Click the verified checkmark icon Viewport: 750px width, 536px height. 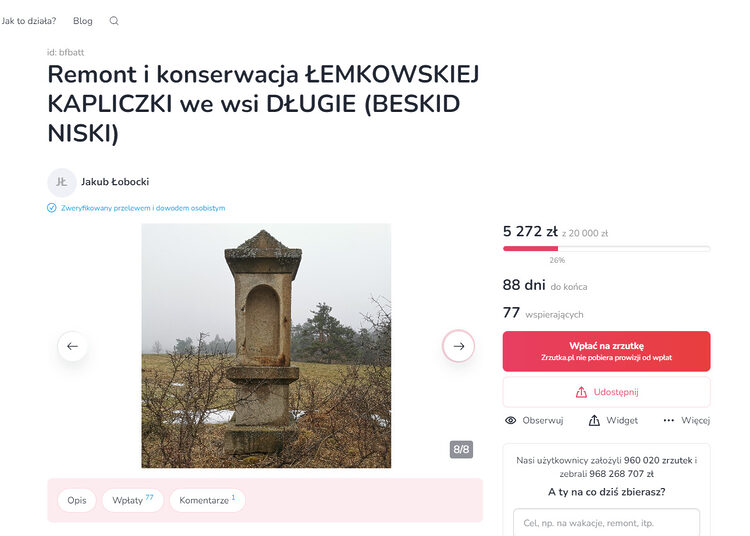(52, 208)
